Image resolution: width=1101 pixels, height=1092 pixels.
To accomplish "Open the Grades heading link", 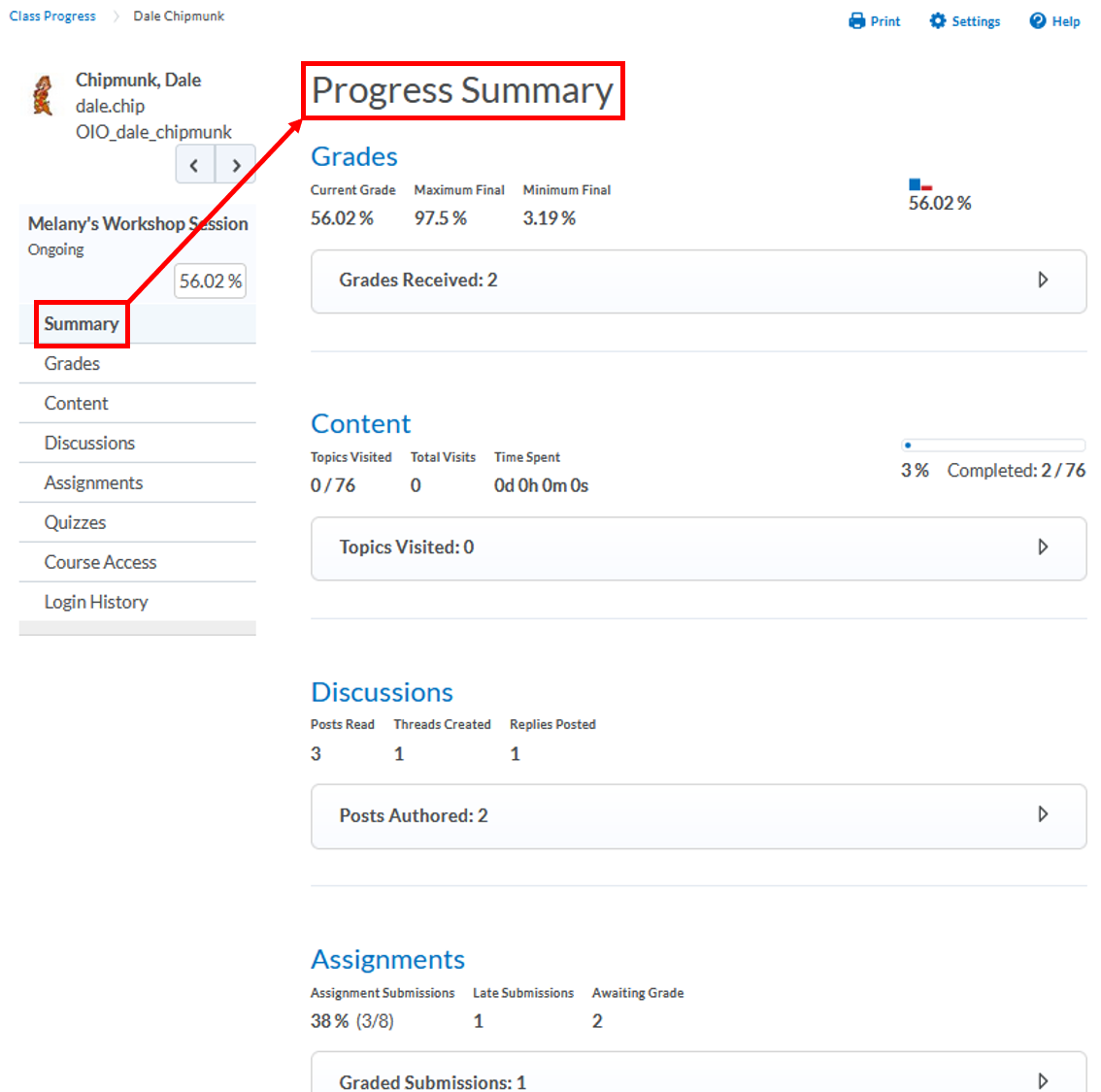I will coord(354,156).
